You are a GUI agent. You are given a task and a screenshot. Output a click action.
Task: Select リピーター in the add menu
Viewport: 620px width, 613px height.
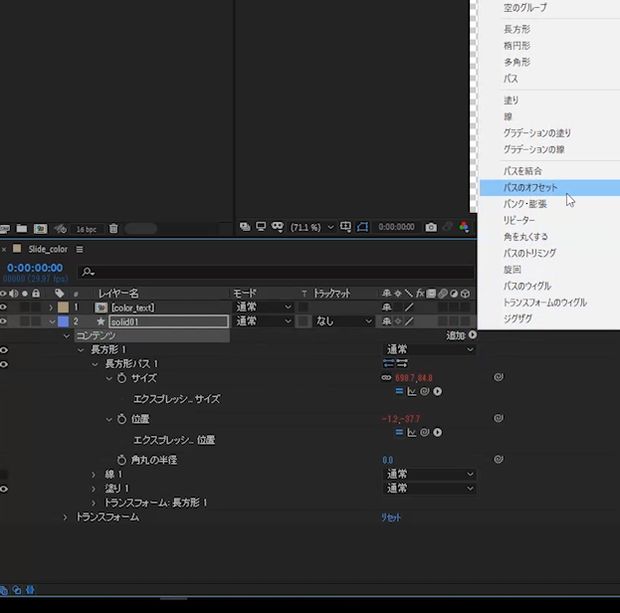pyautogui.click(x=519, y=220)
